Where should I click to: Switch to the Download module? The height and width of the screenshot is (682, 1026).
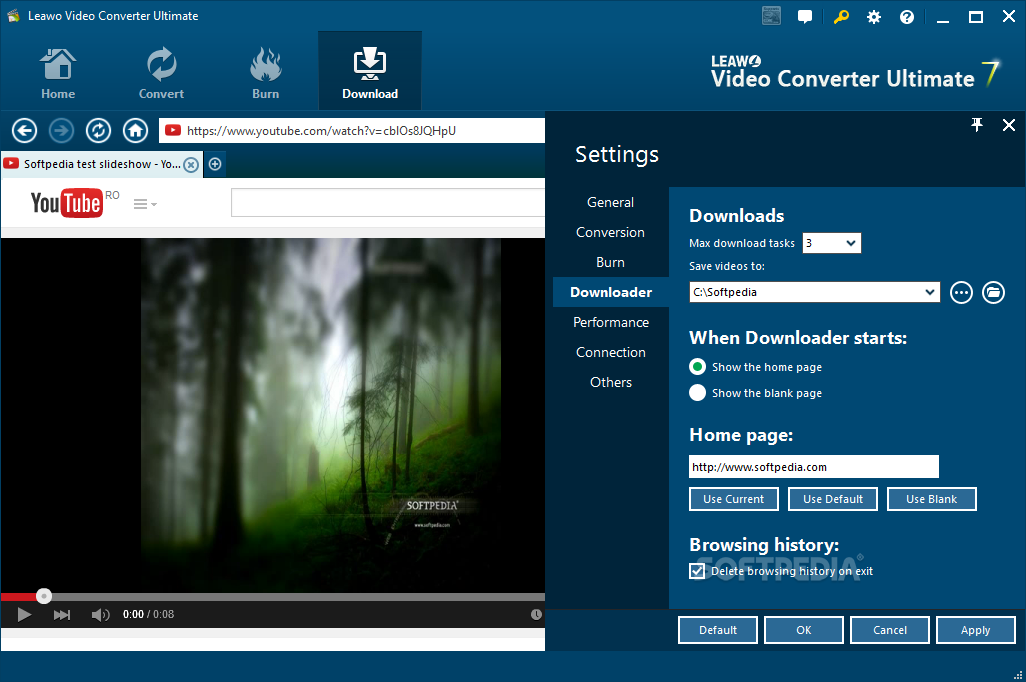[x=370, y=71]
